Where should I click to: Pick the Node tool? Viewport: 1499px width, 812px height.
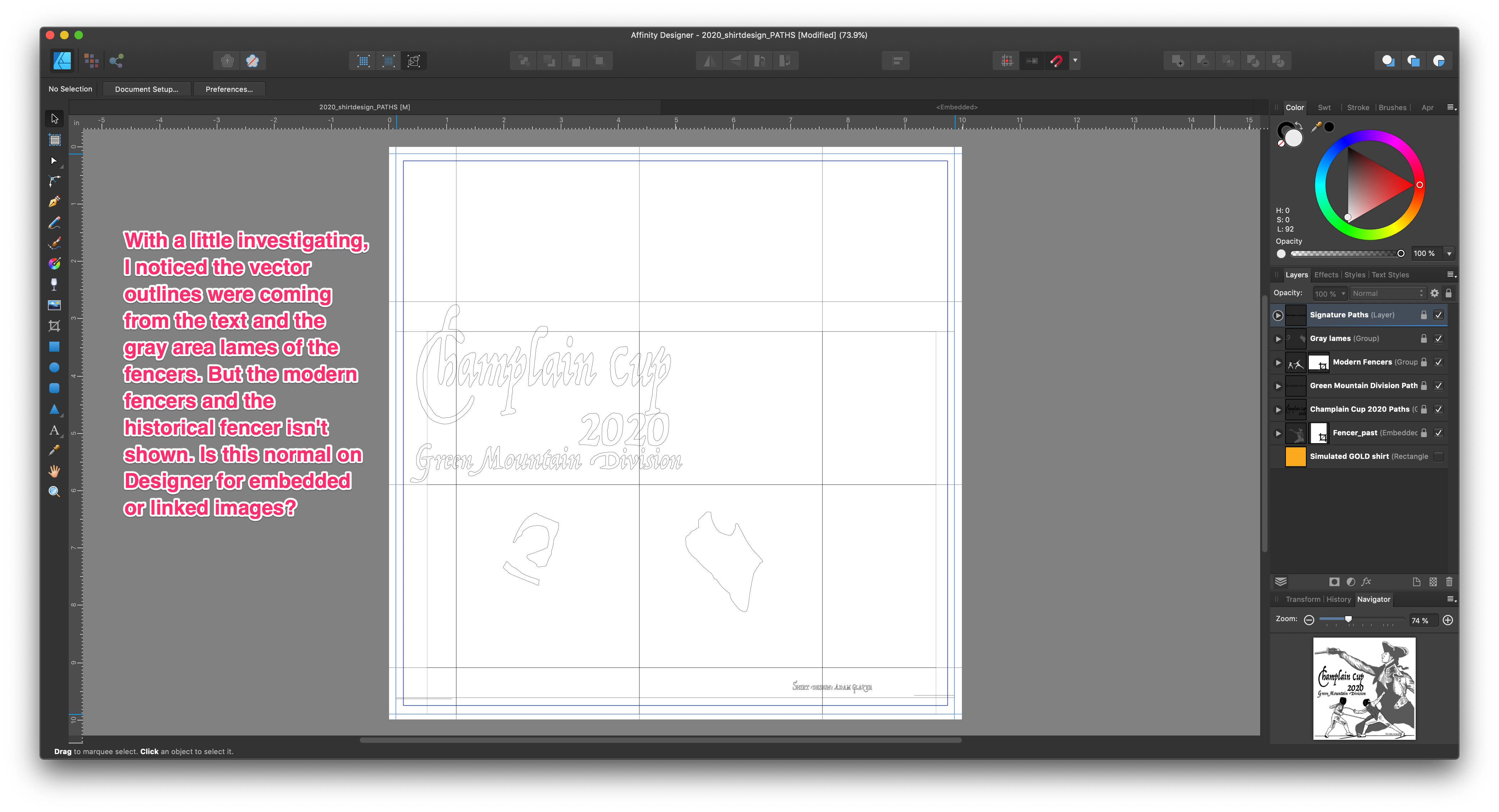pyautogui.click(x=54, y=160)
